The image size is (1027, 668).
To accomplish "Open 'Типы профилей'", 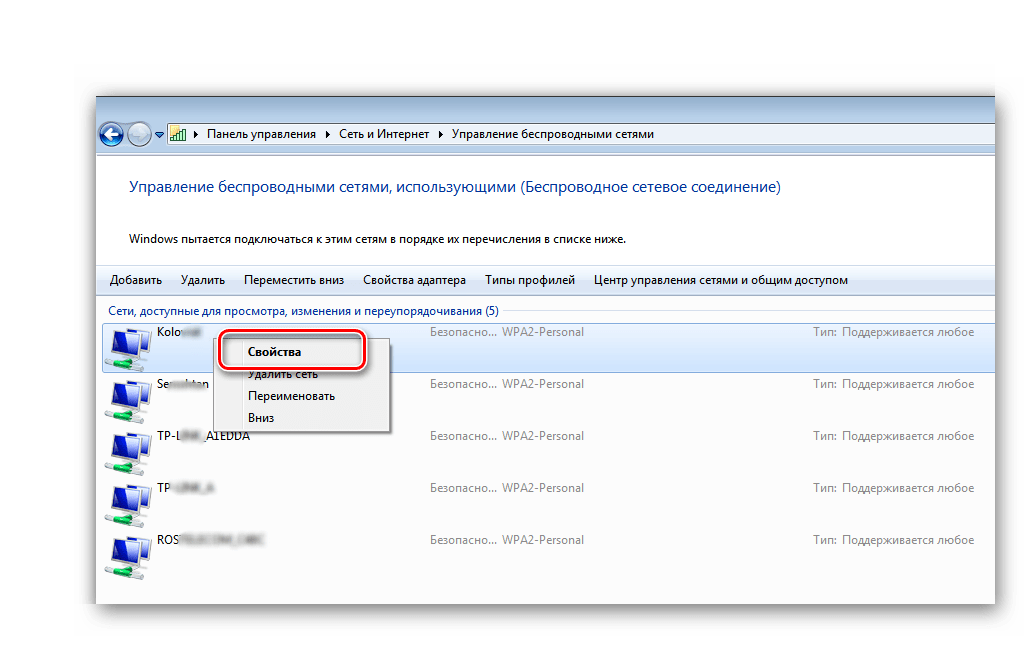I will (x=530, y=280).
